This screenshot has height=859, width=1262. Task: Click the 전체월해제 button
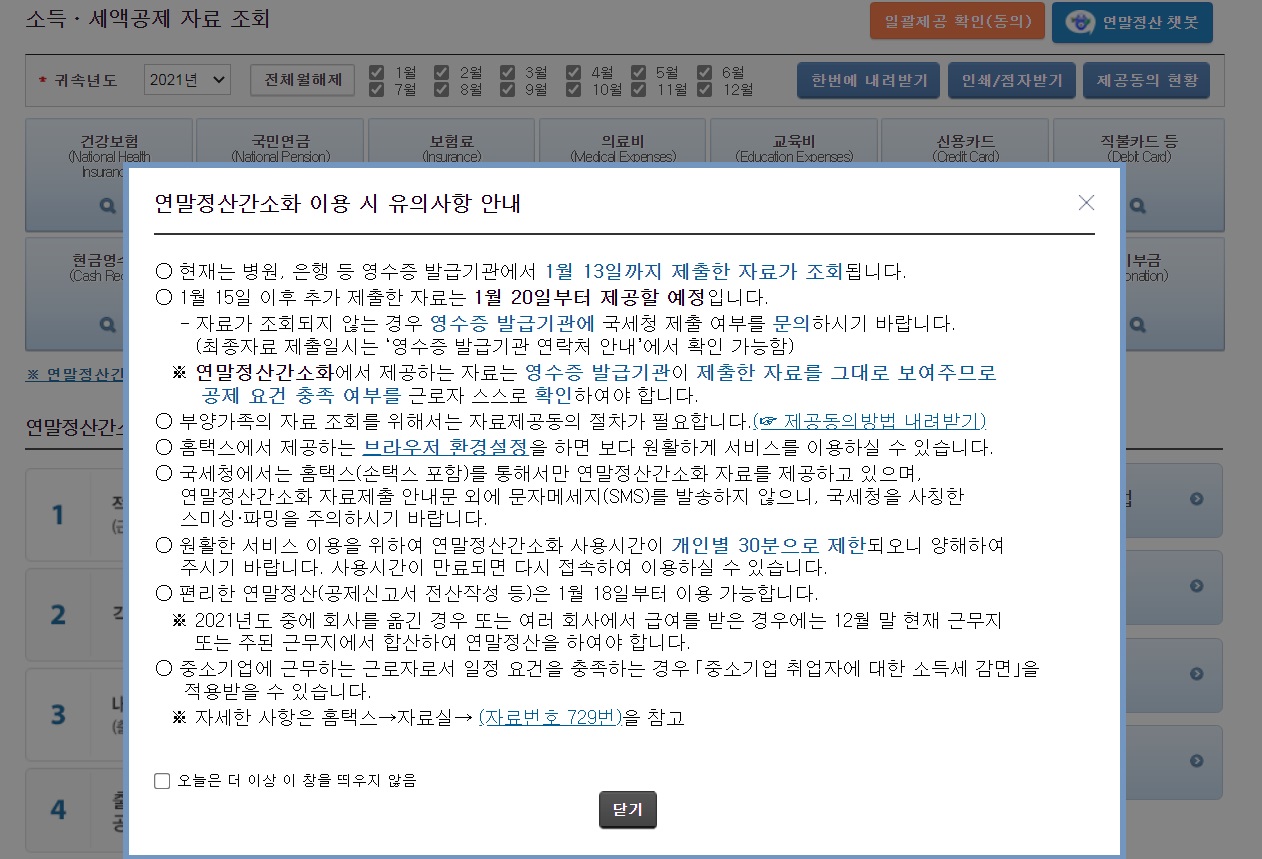[x=302, y=80]
